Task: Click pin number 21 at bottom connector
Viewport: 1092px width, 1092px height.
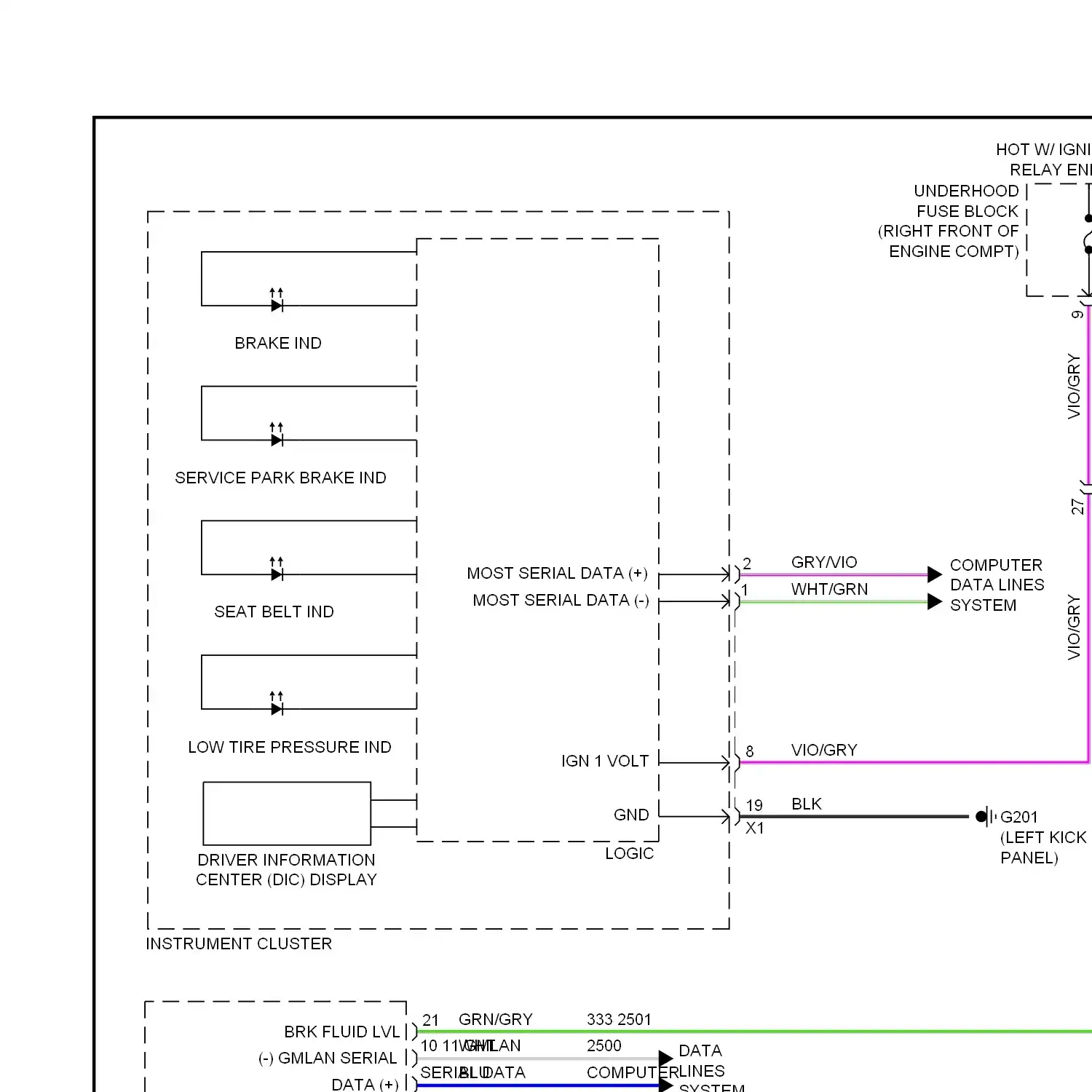Action: (431, 1021)
